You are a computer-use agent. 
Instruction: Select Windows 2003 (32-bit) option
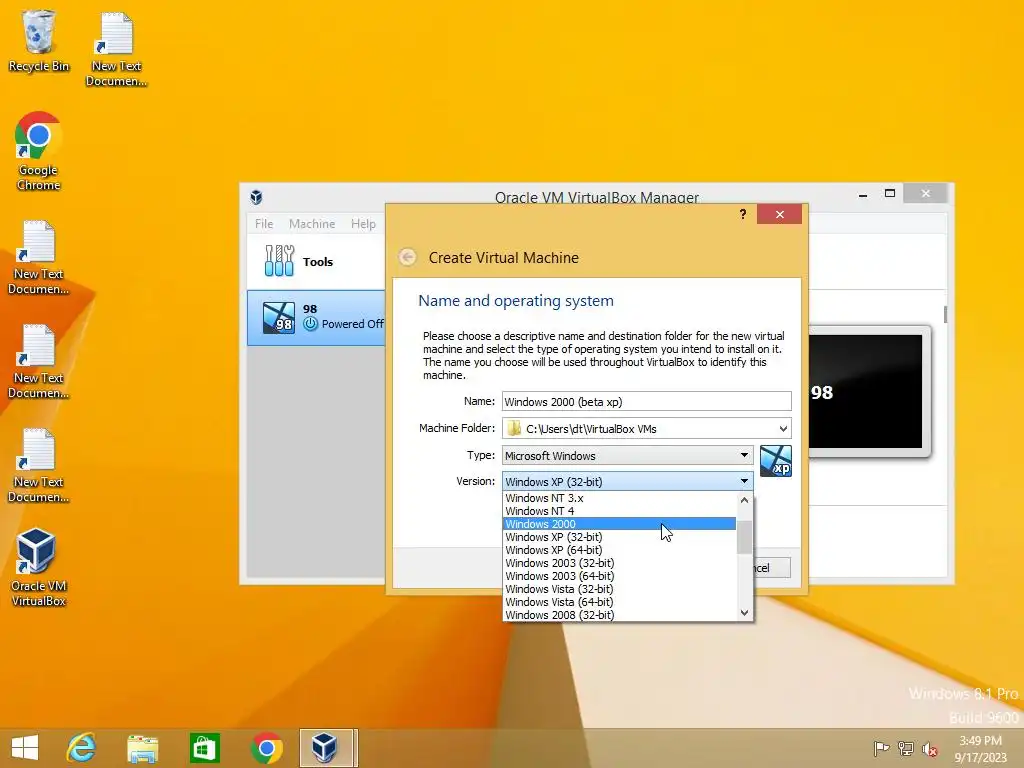[x=619, y=563]
